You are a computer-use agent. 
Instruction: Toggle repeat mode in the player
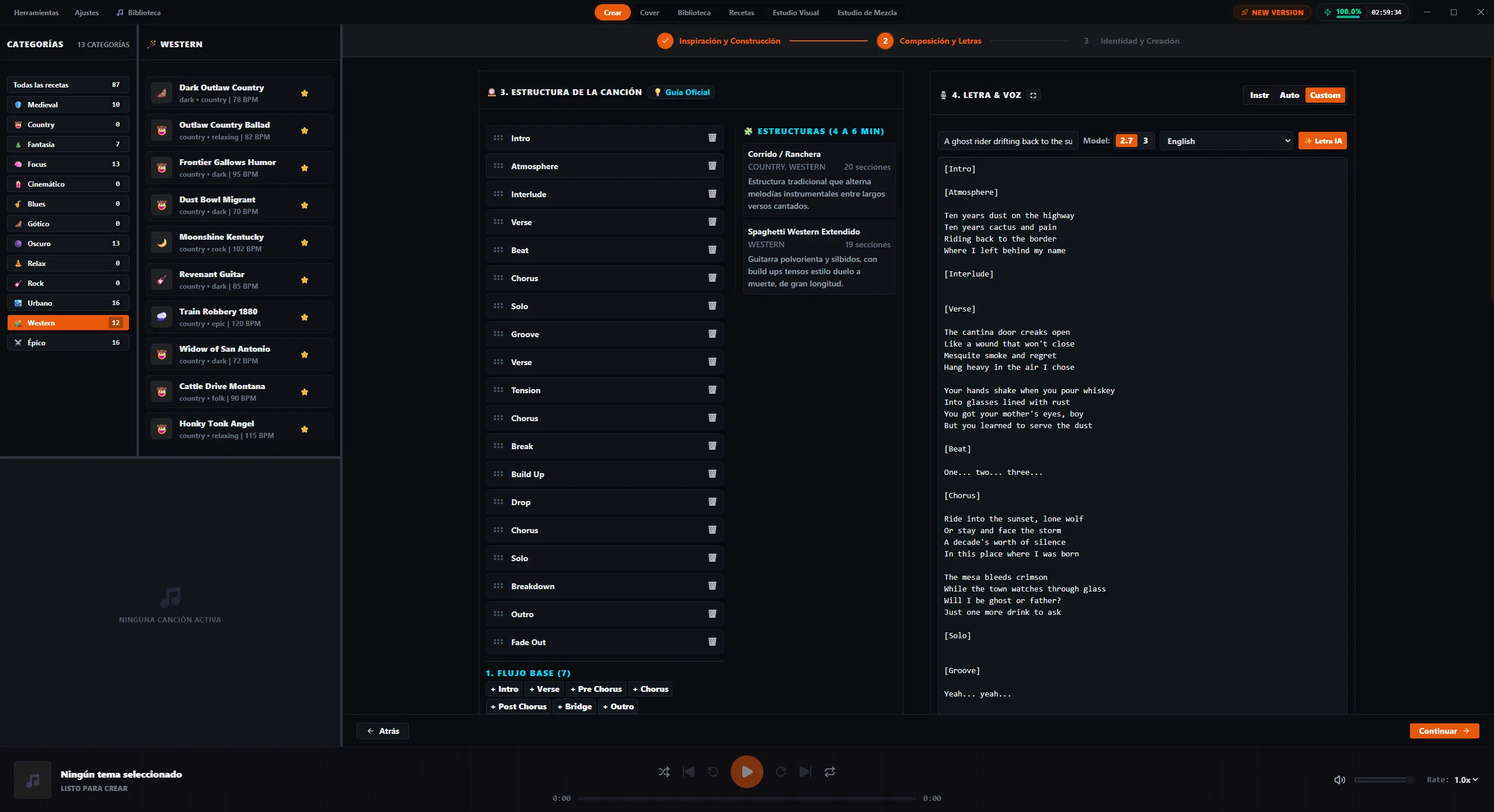tap(830, 772)
